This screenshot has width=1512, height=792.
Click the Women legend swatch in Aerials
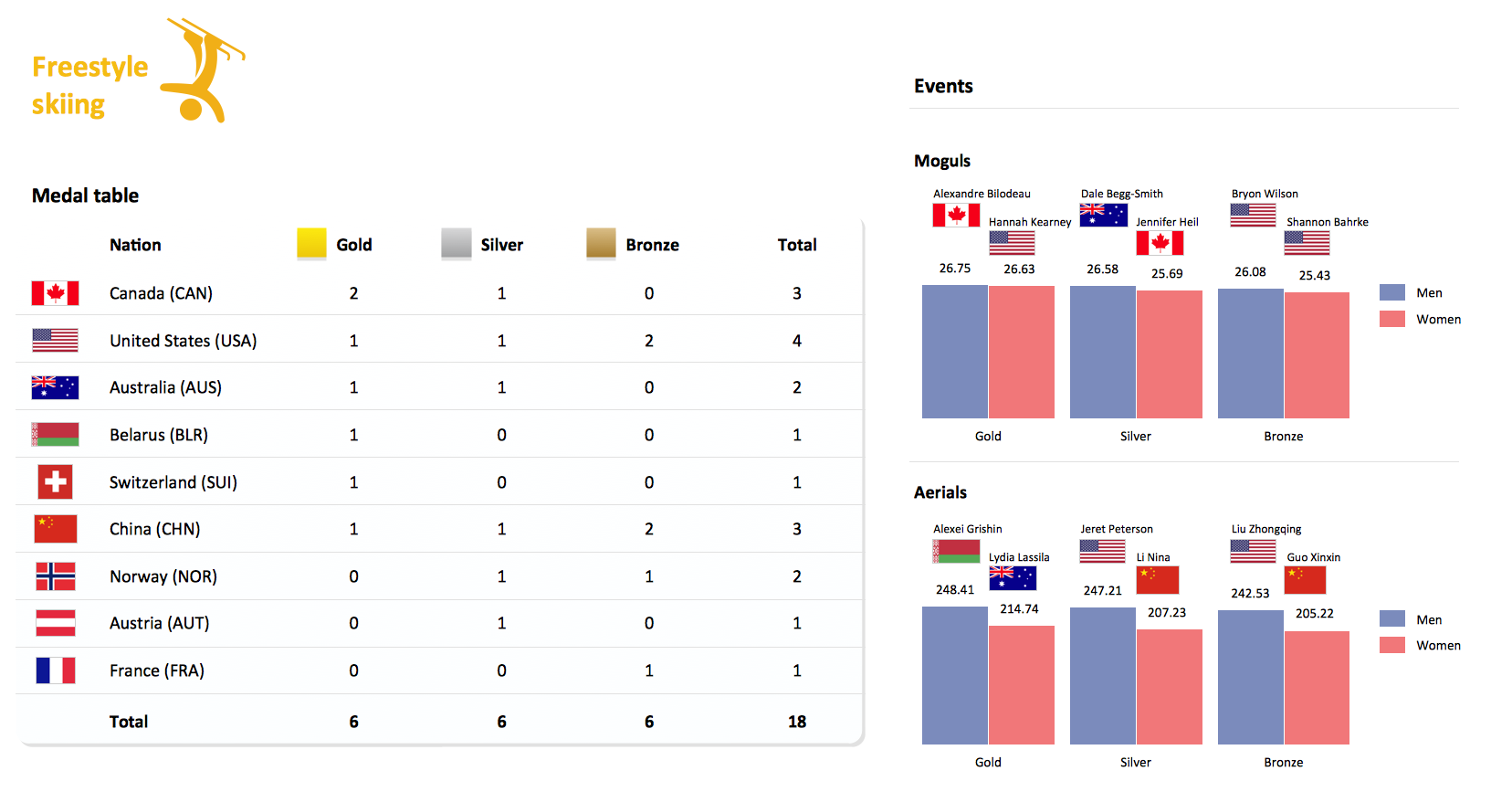[x=1392, y=645]
